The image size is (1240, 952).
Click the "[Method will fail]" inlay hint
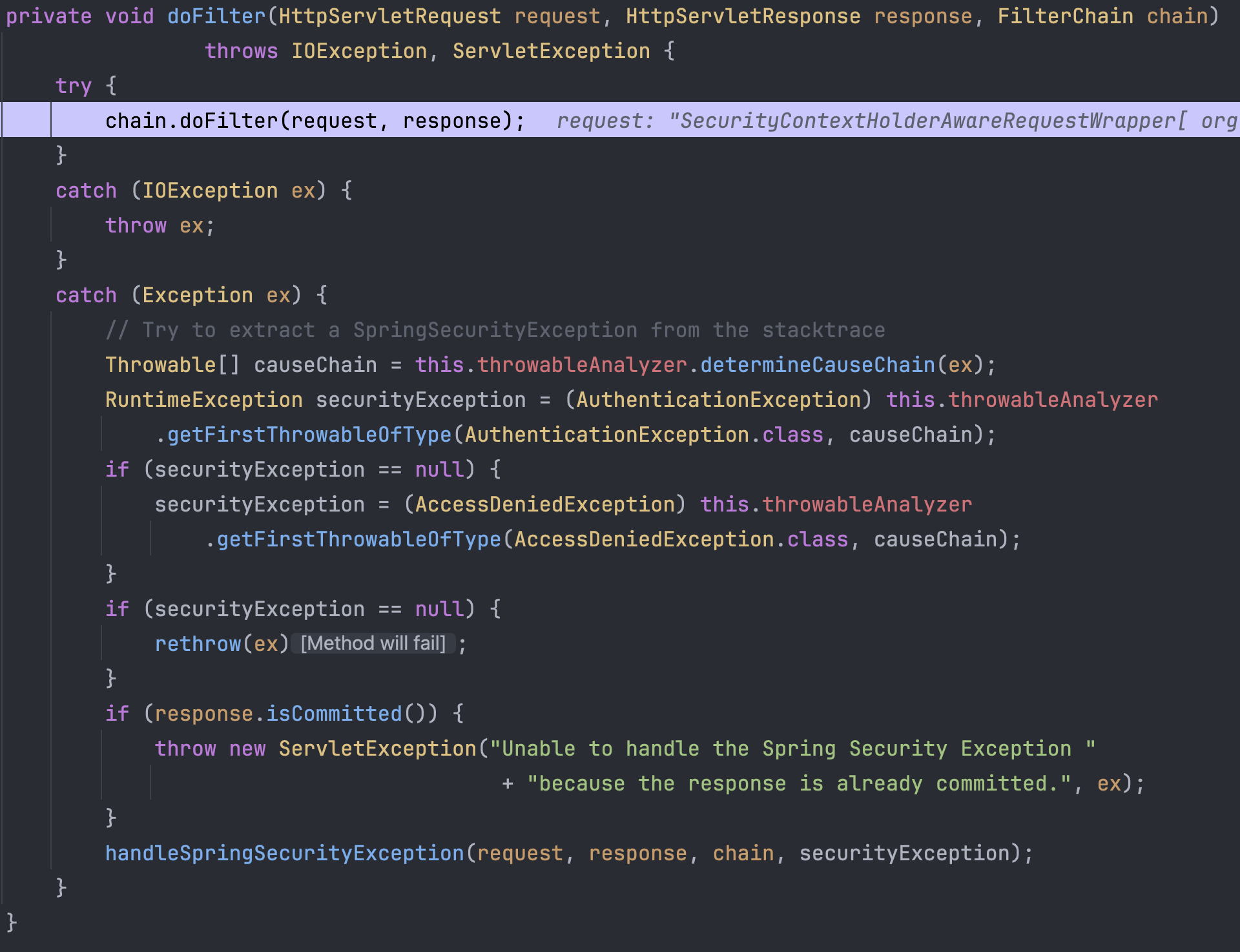click(x=373, y=643)
